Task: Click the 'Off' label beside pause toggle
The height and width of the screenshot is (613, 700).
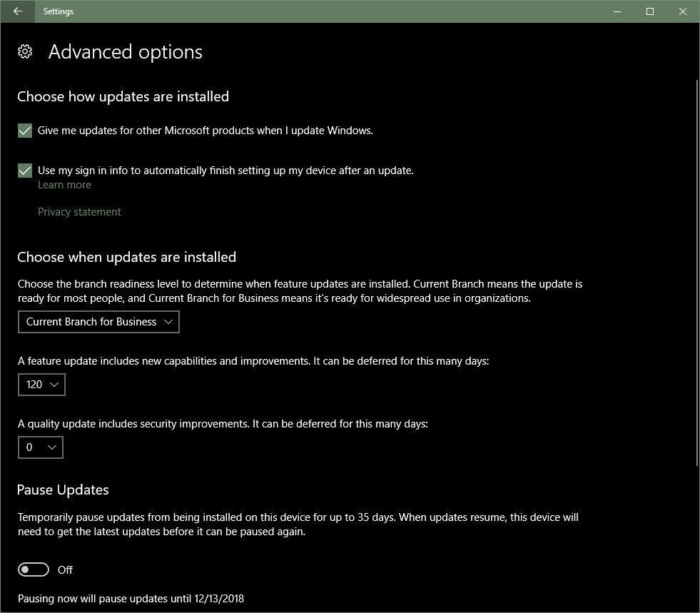Action: click(65, 570)
